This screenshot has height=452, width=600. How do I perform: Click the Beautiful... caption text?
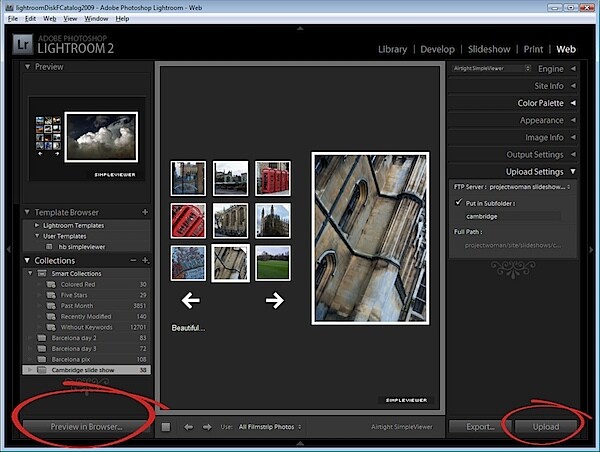[x=188, y=328]
